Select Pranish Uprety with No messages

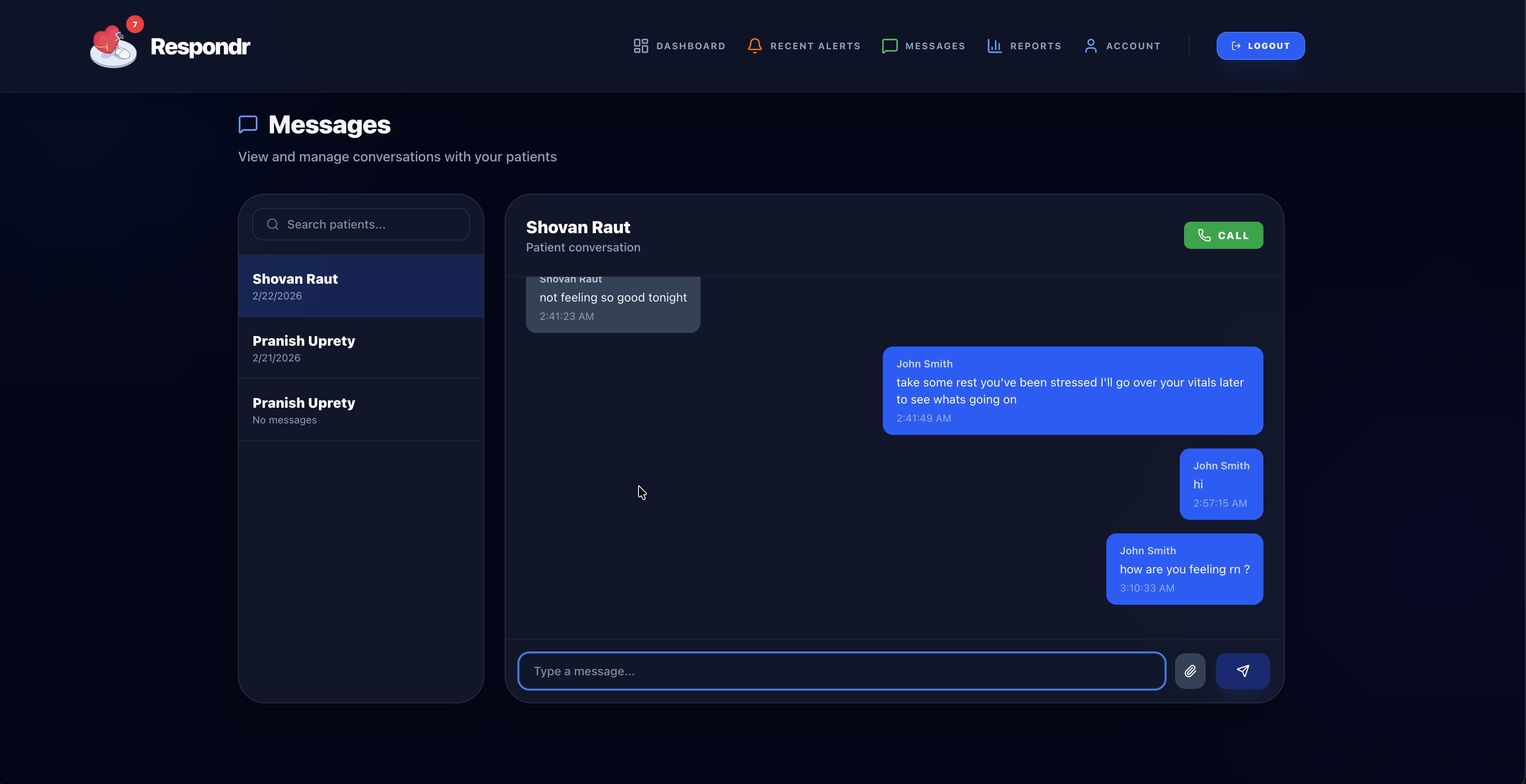pos(361,410)
